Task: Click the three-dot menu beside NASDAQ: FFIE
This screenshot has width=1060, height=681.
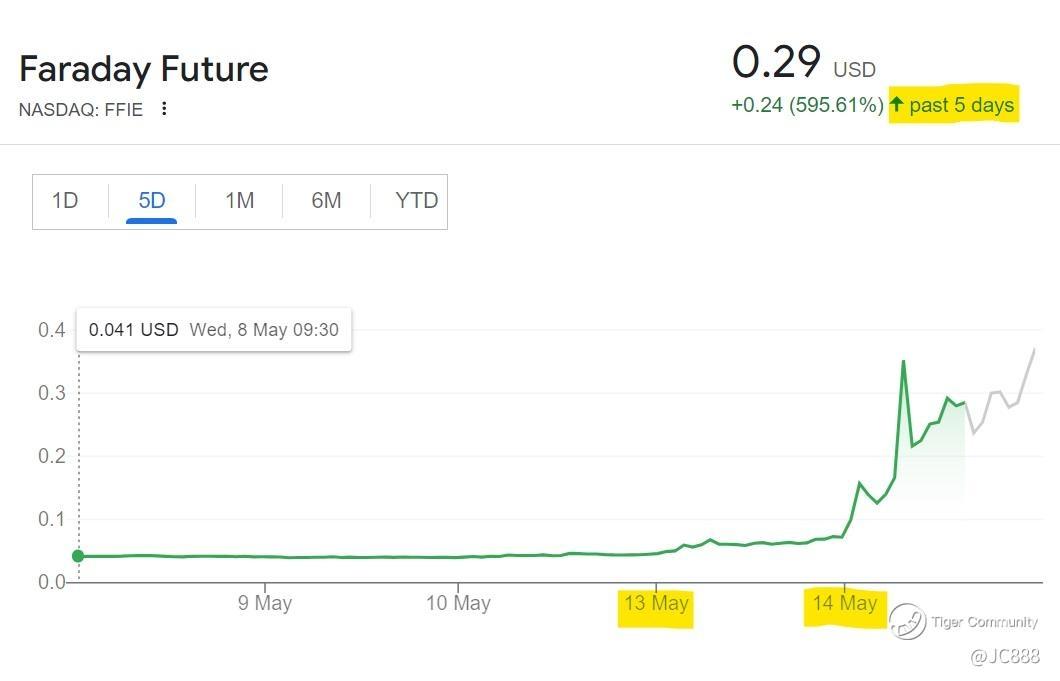Action: 164,109
